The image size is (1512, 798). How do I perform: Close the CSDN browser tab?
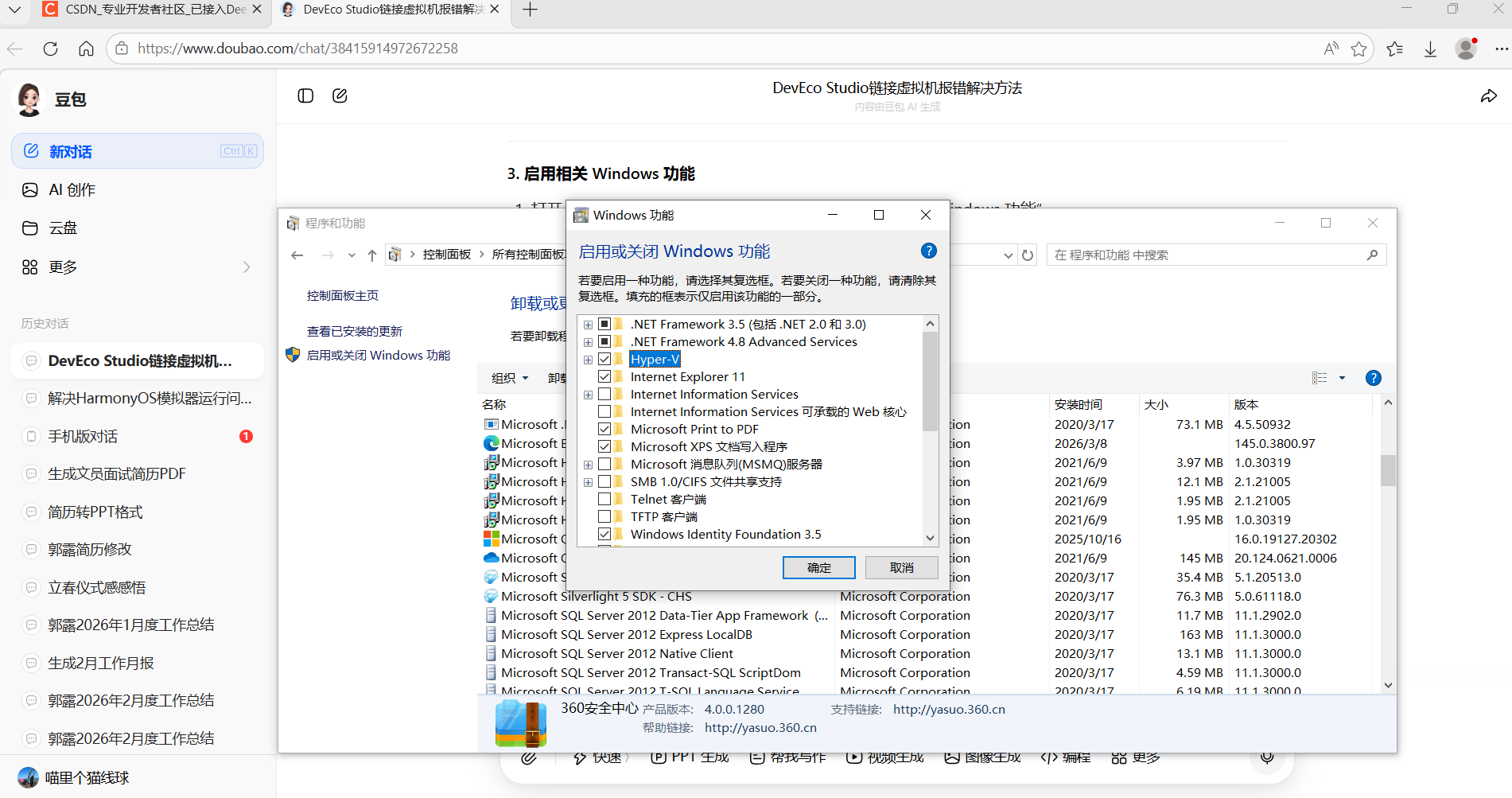pyautogui.click(x=256, y=10)
